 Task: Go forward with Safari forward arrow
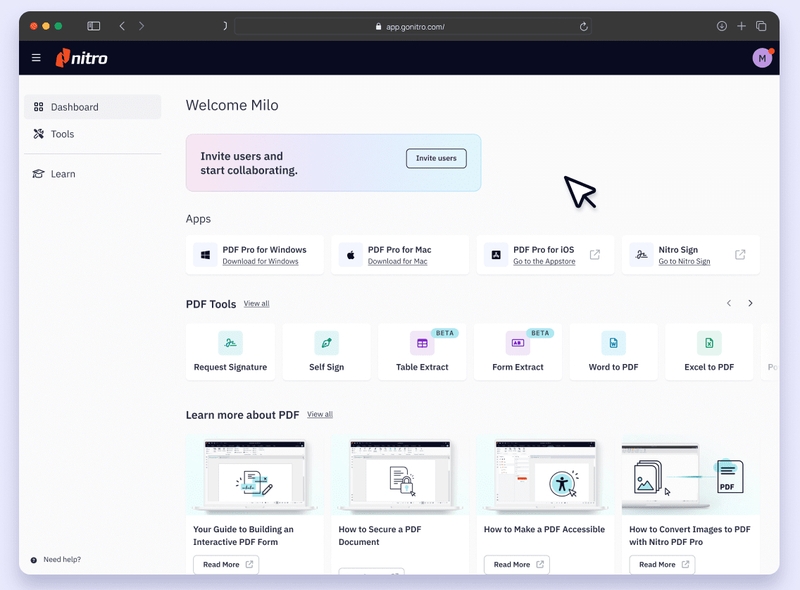click(x=141, y=26)
